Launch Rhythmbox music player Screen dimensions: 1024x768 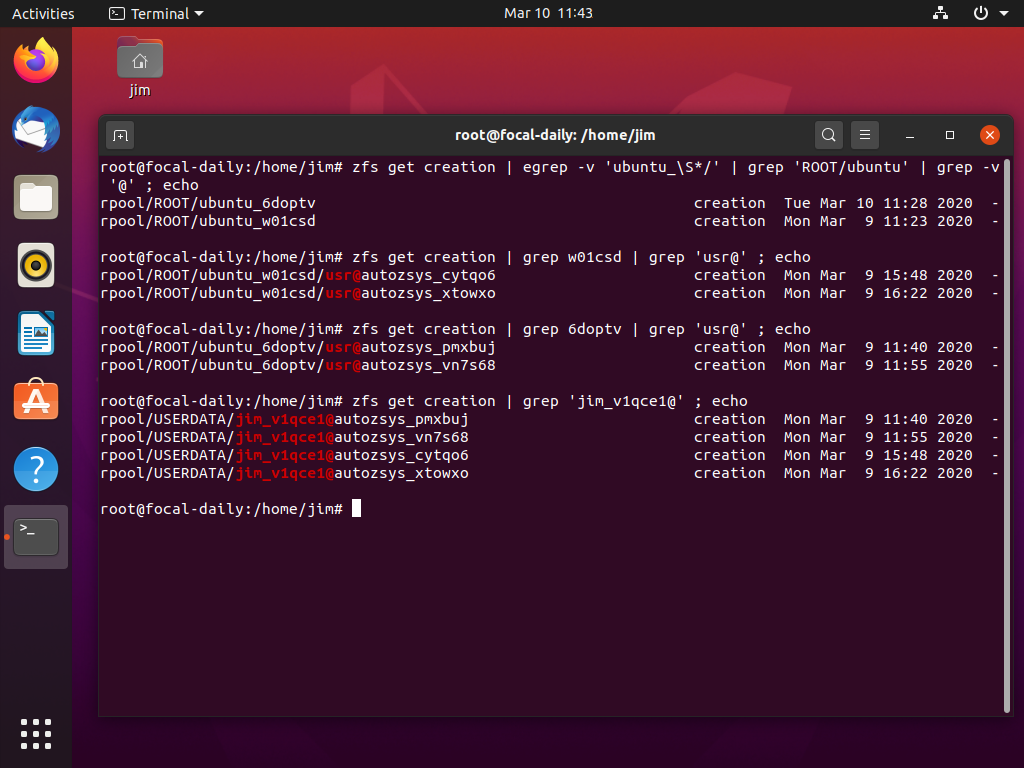tap(35, 265)
